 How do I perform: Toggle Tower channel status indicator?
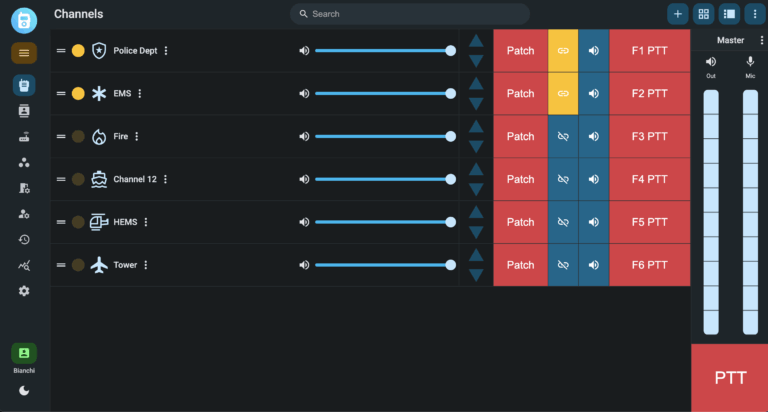78,265
